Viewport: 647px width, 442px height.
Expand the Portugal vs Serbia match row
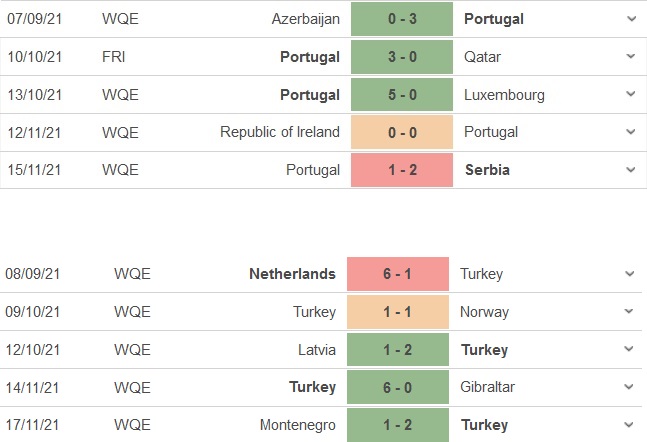coord(630,170)
